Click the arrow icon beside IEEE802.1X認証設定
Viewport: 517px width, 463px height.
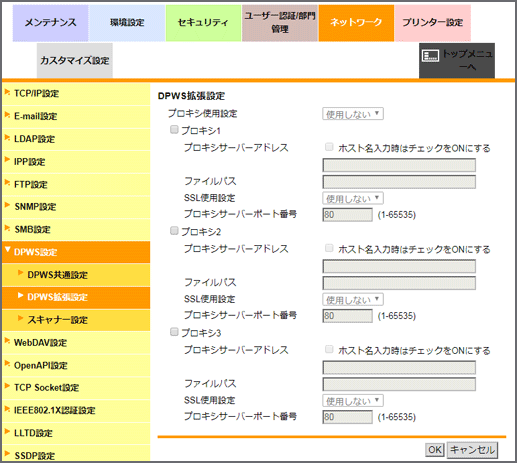pyautogui.click(x=7, y=409)
